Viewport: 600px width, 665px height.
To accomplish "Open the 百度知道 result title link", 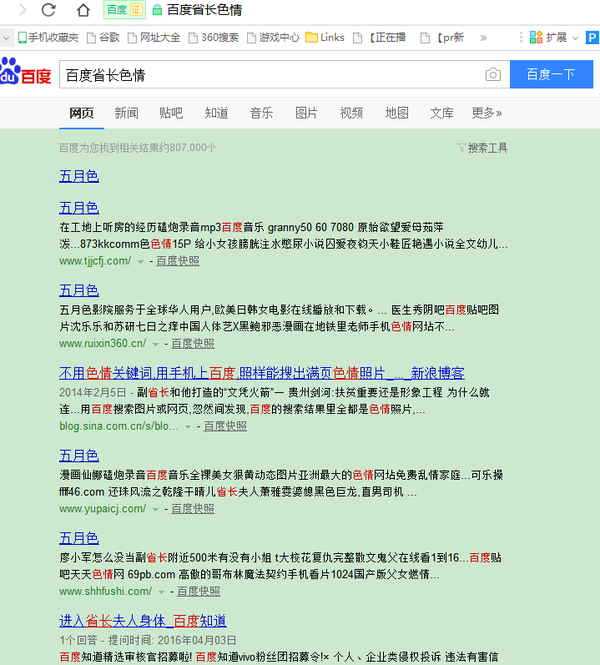I will [143, 621].
